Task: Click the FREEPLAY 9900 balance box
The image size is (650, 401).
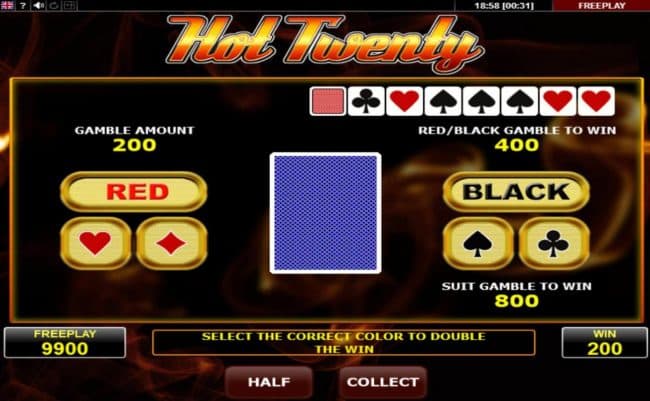Action: pos(65,343)
